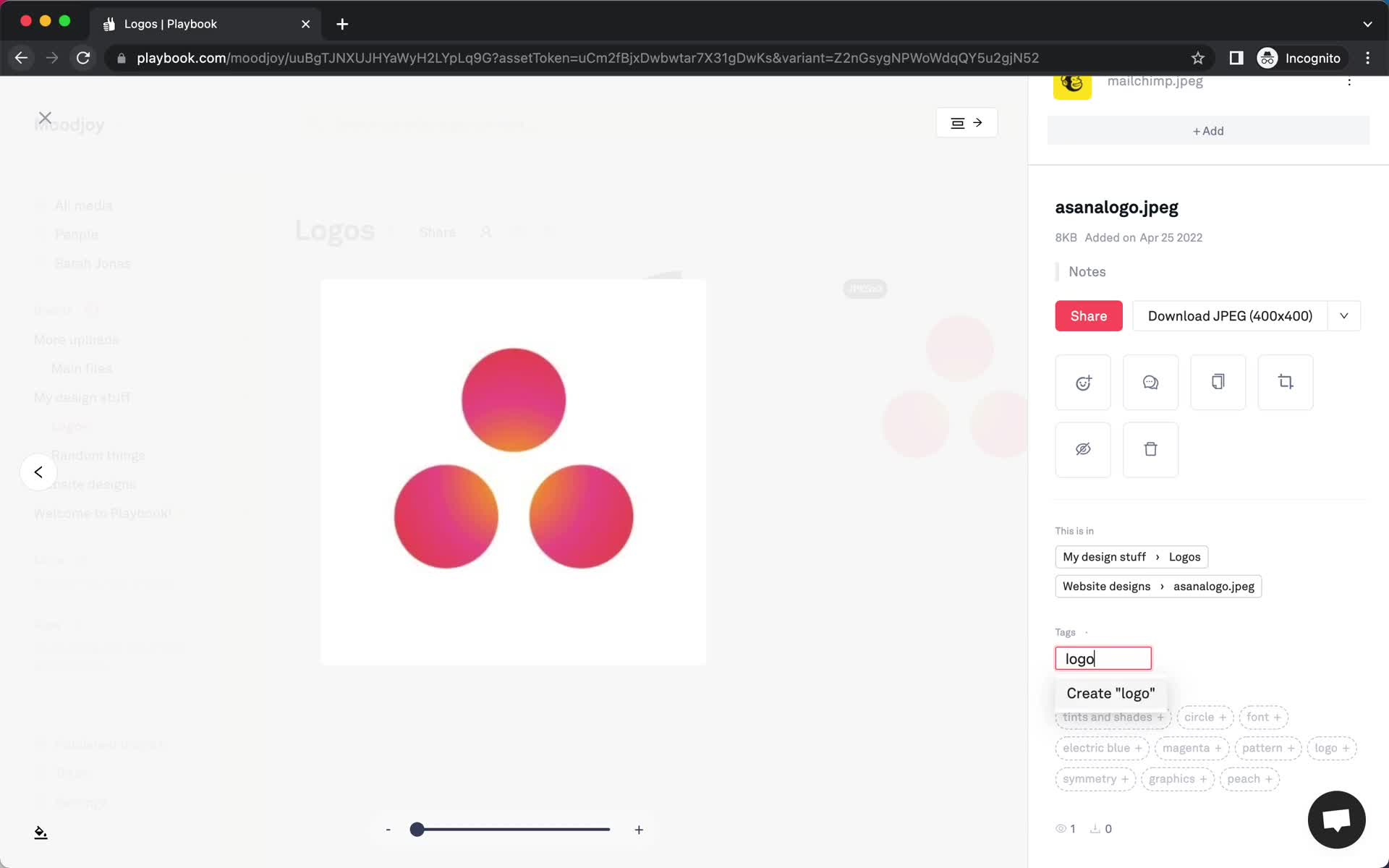
Task: Open the tab search dropdown arrow
Action: point(1367,24)
